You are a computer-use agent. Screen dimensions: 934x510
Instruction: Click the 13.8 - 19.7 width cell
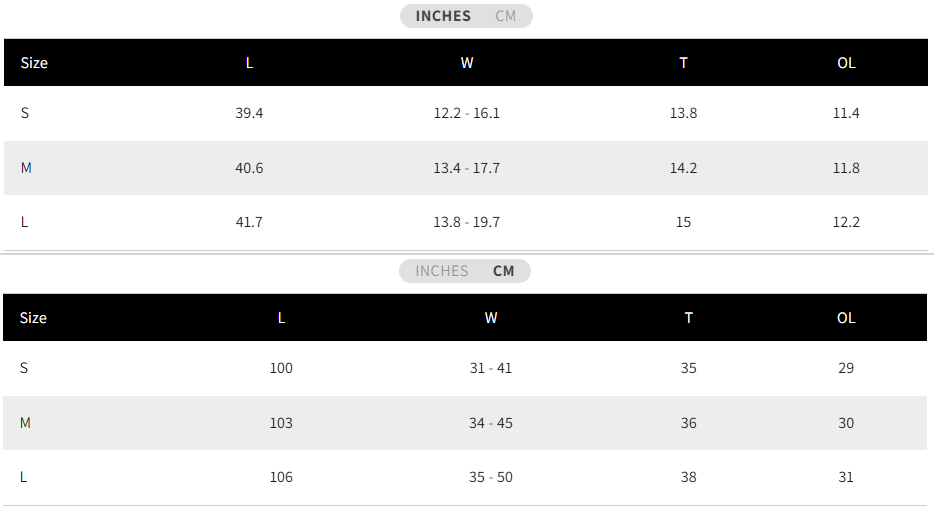466,222
